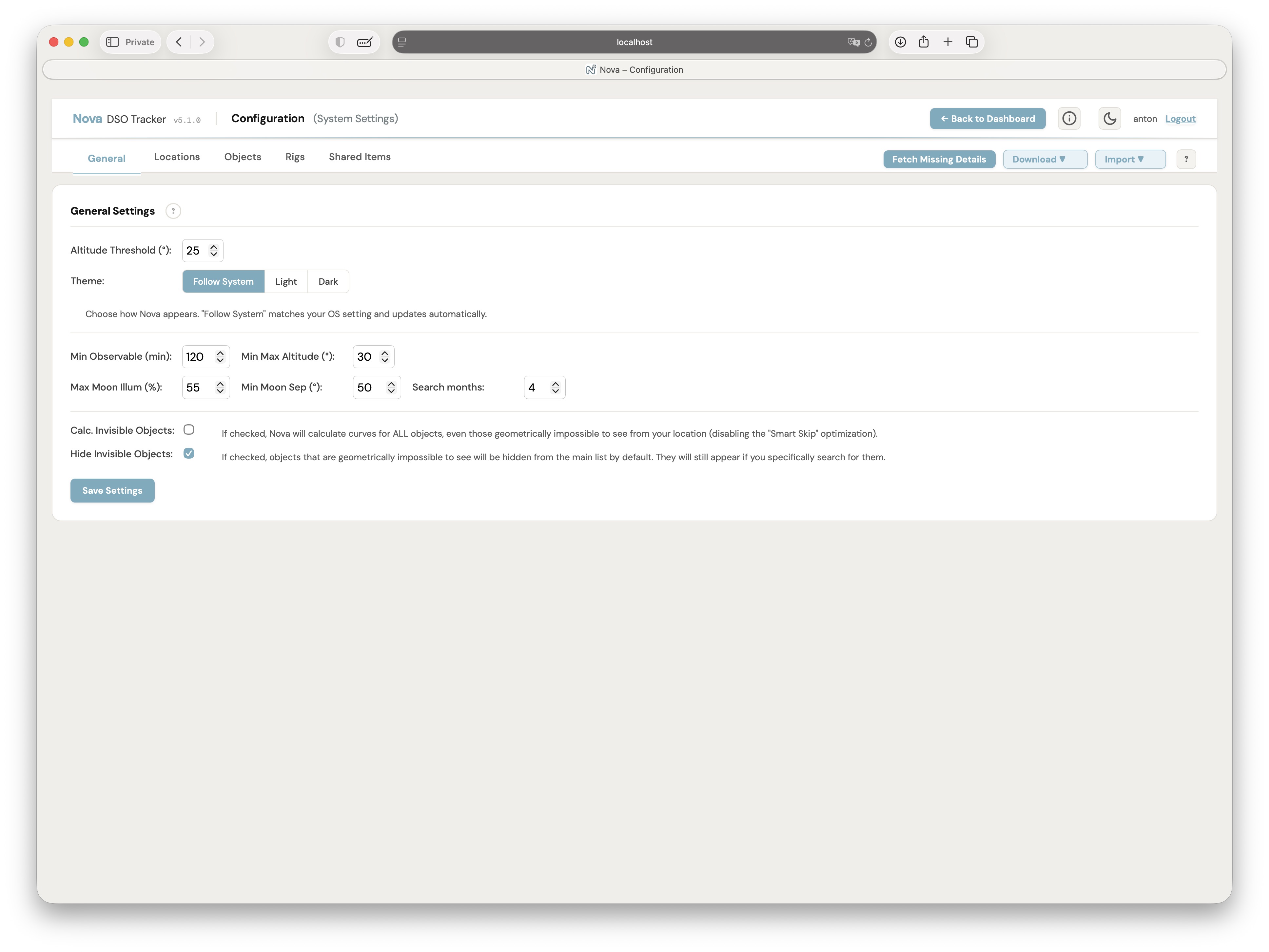Open the Rigs tab
Screen dimensions: 1269x952
click(x=295, y=157)
